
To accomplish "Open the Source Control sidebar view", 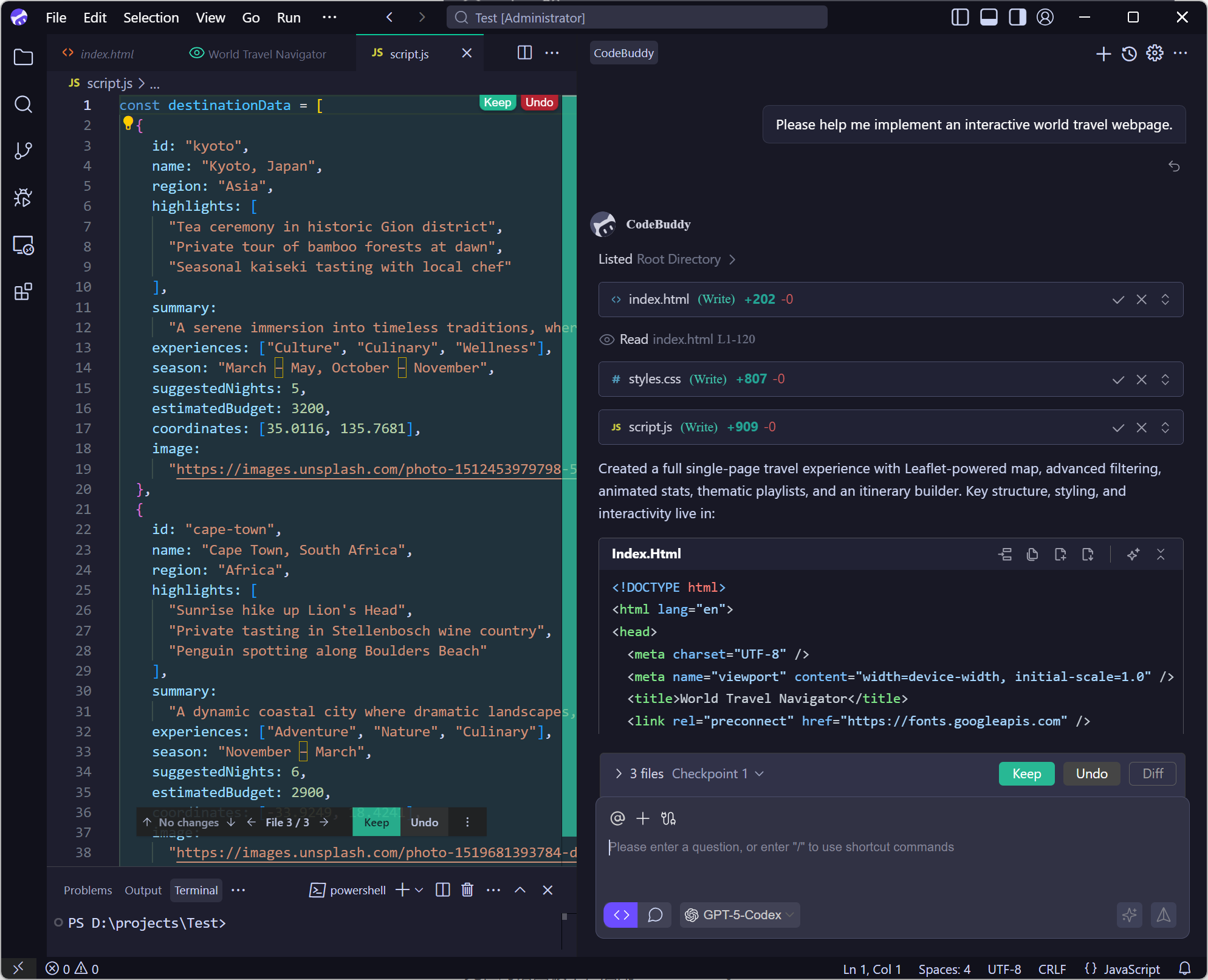I will [x=23, y=151].
